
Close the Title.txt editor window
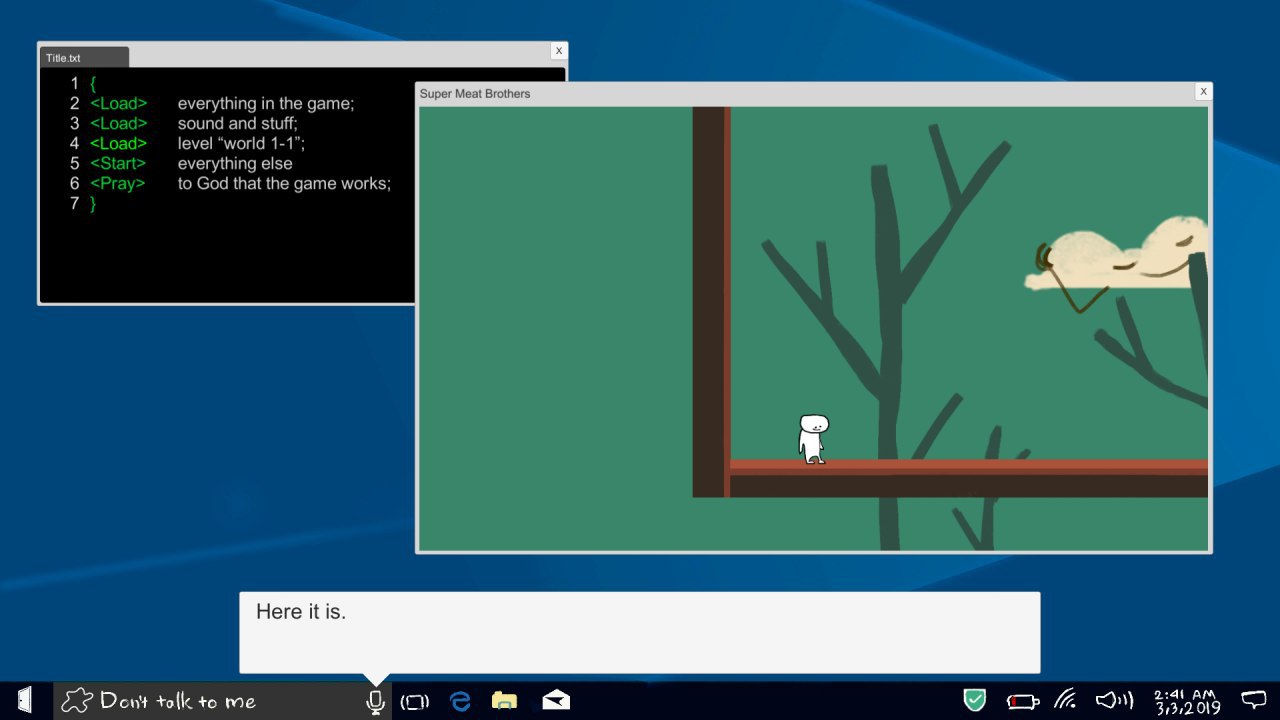559,51
